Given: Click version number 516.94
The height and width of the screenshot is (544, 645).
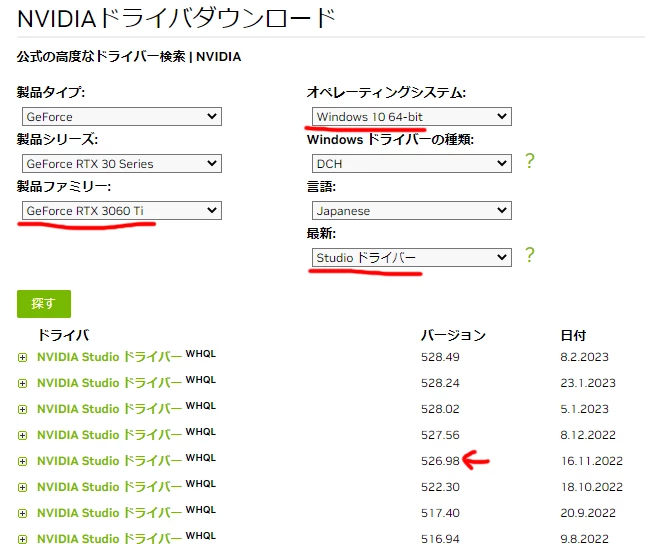Looking at the screenshot, I should (440, 538).
